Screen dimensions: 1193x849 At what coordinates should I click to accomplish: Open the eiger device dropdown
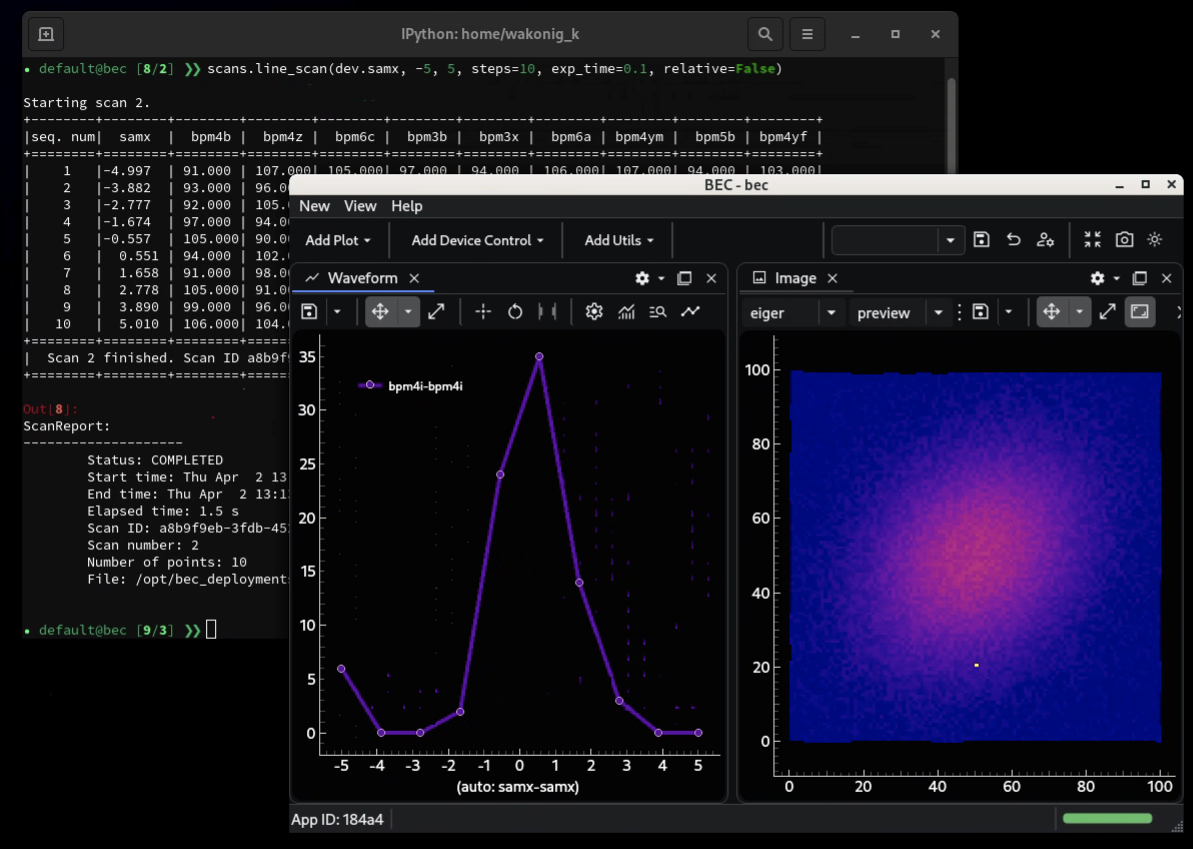(x=792, y=313)
